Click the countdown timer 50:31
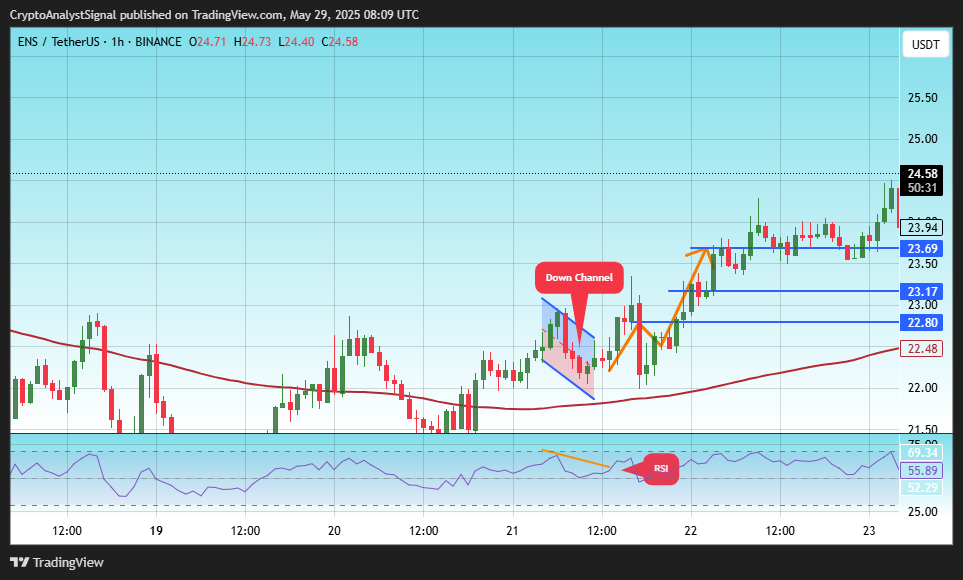This screenshot has height=580, width=963. coord(922,188)
